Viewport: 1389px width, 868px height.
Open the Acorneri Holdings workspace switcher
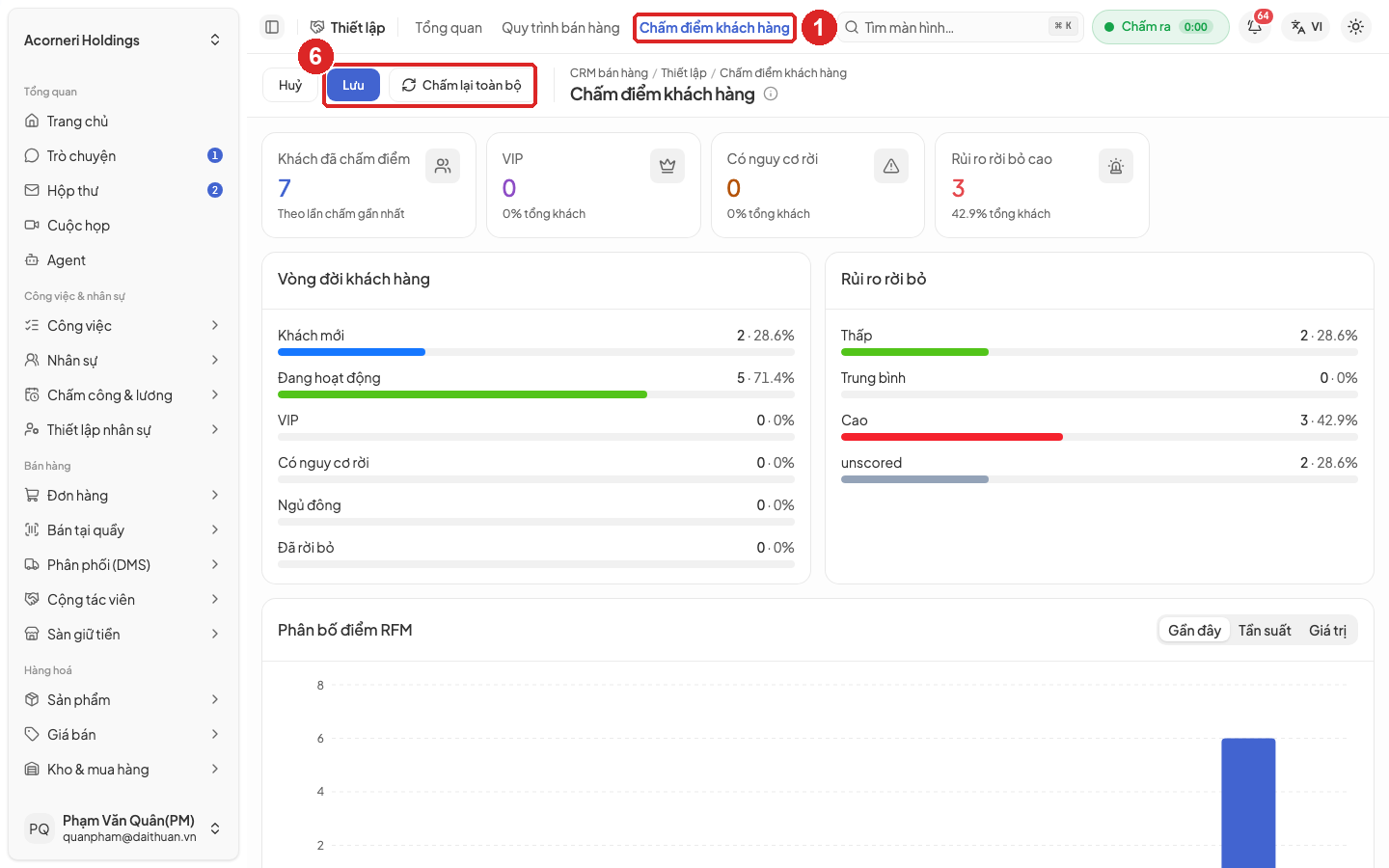point(123,41)
